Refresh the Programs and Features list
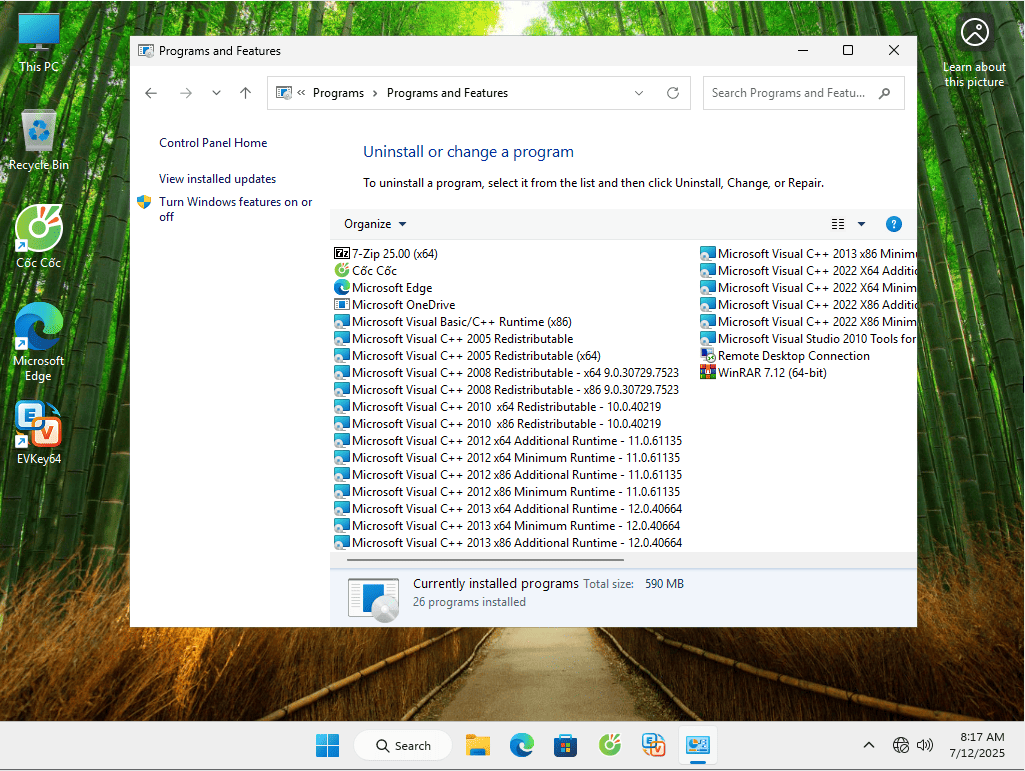This screenshot has width=1025, height=771. (673, 93)
